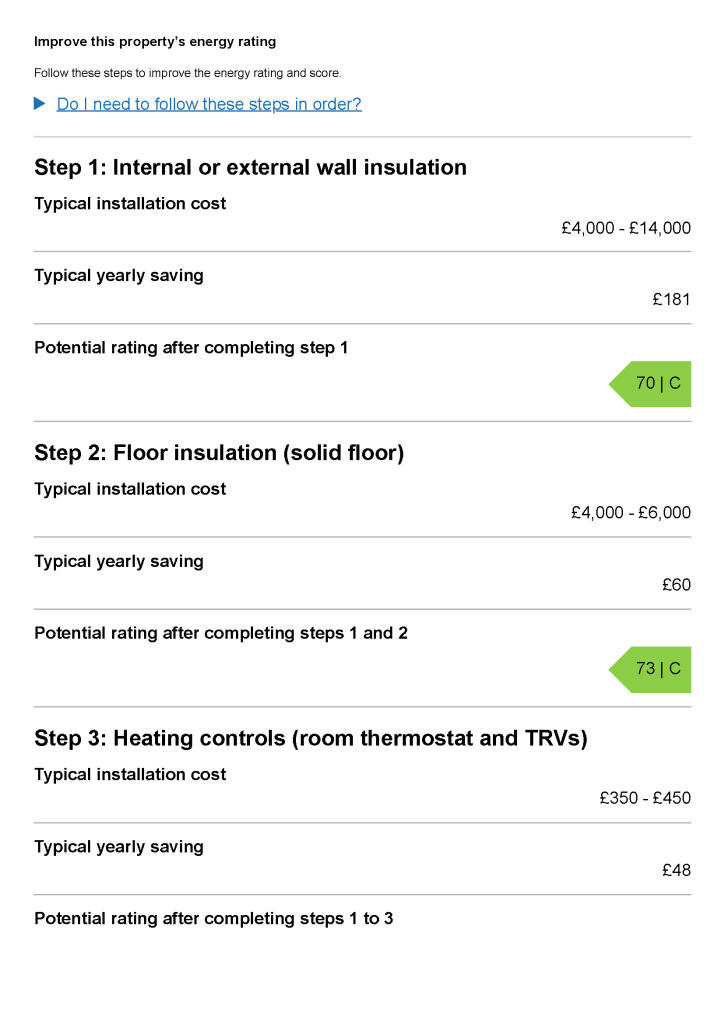Expand the blue disclosure triangle arrow
This screenshot has height=1024, width=725.
[x=40, y=104]
